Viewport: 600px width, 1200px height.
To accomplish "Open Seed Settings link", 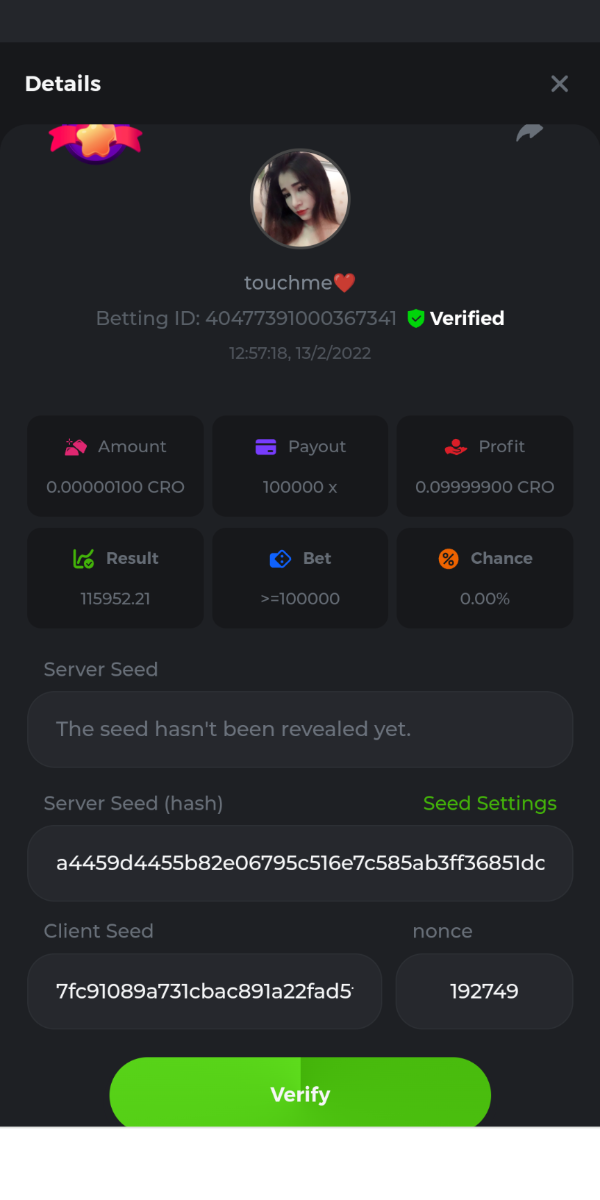I will (490, 803).
